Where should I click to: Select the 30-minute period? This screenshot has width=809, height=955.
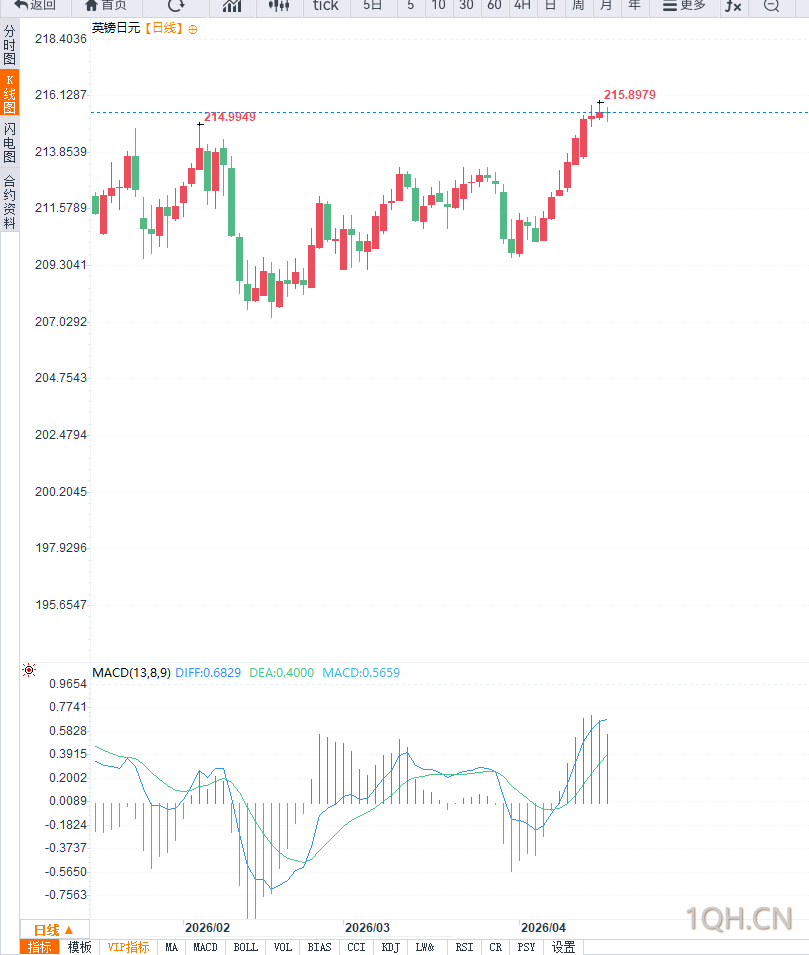(x=466, y=6)
